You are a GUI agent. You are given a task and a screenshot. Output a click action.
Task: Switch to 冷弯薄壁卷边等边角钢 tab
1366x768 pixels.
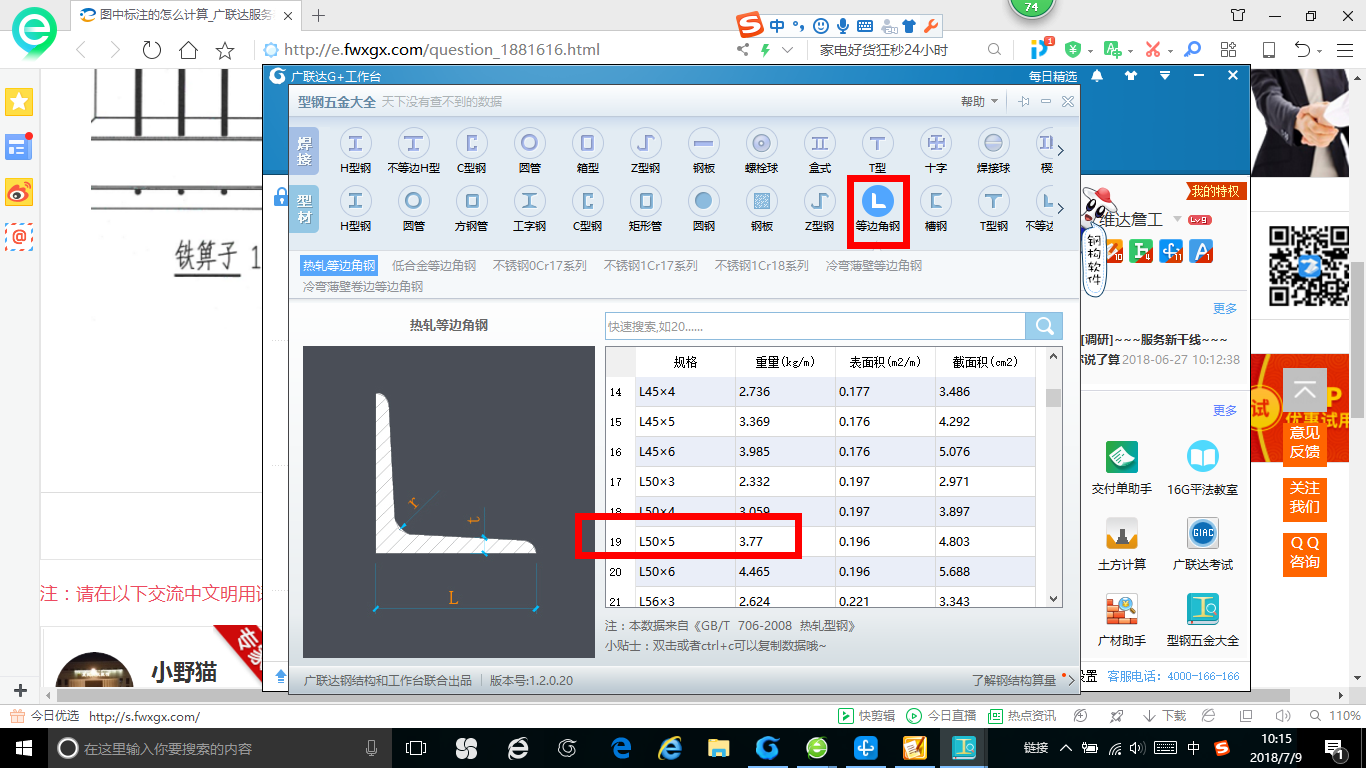[x=363, y=286]
